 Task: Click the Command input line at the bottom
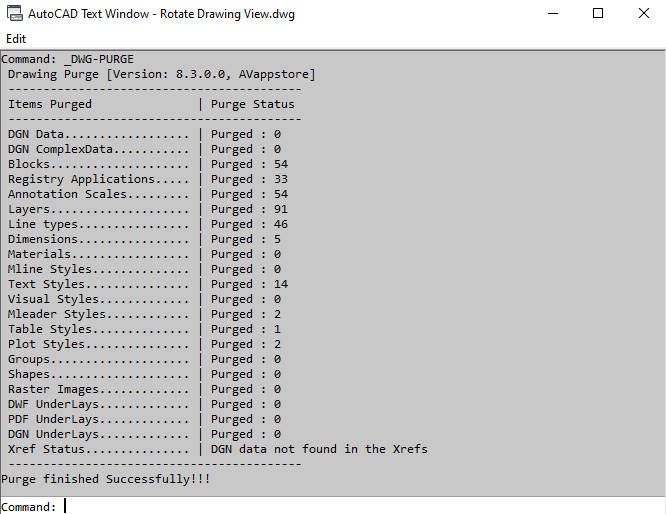[x=333, y=506]
